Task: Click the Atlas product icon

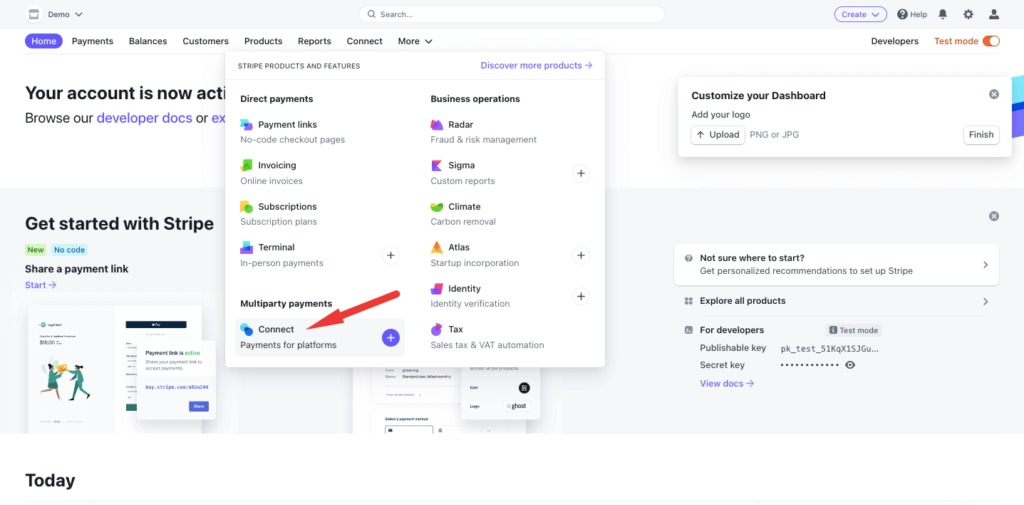Action: (x=437, y=248)
